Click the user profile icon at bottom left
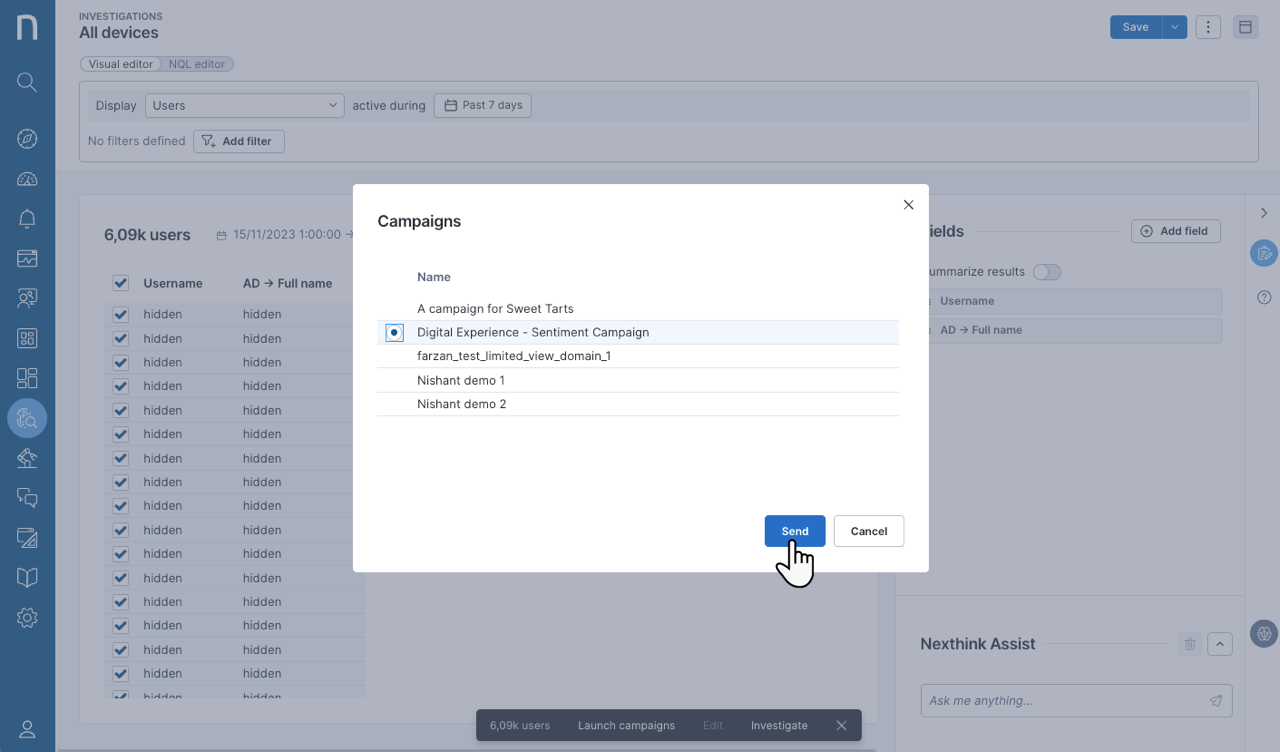Screen dimensions: 1280x752 [x=27, y=730]
